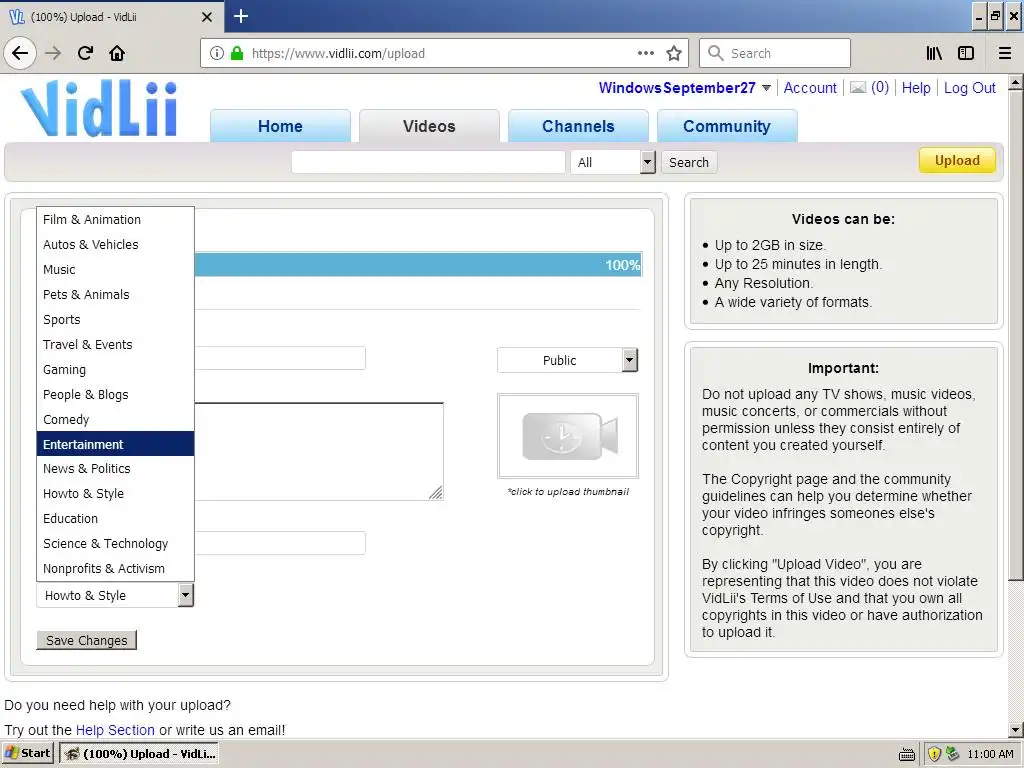
Task: Open the Firefox hamburger menu
Action: click(x=1005, y=54)
